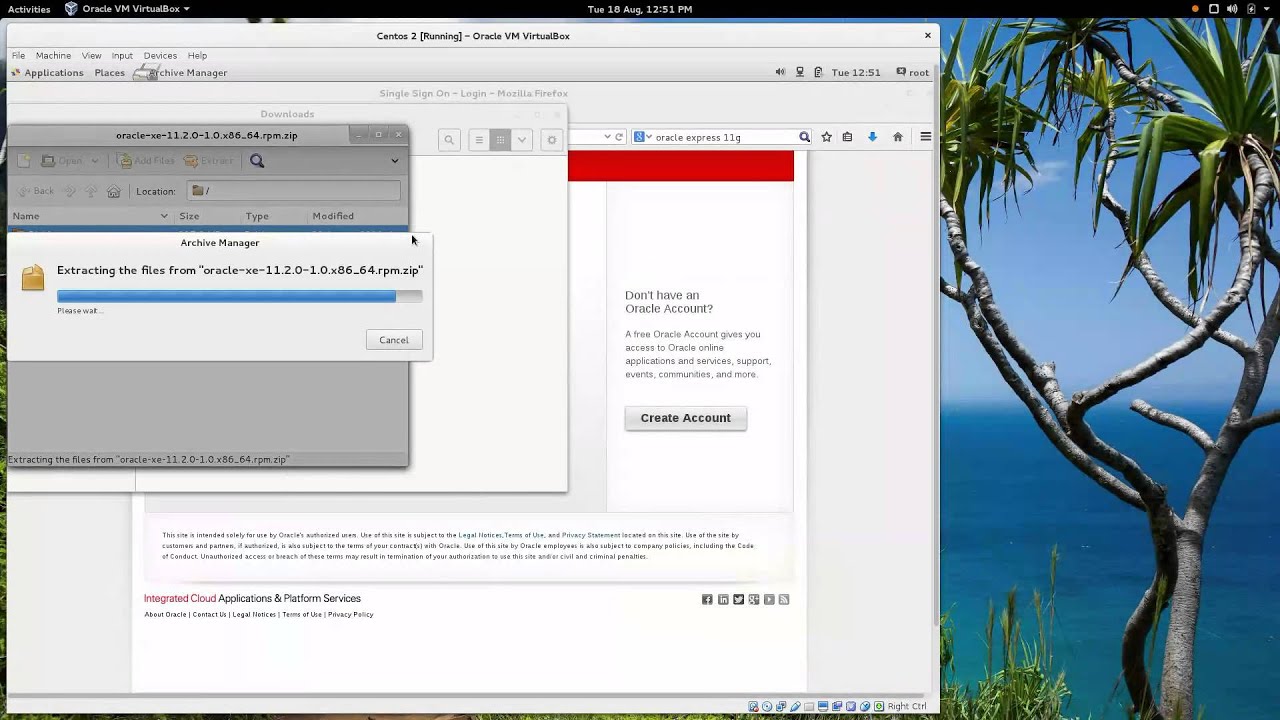Click the Location path field
Viewport: 1280px width, 720px height.
point(293,191)
